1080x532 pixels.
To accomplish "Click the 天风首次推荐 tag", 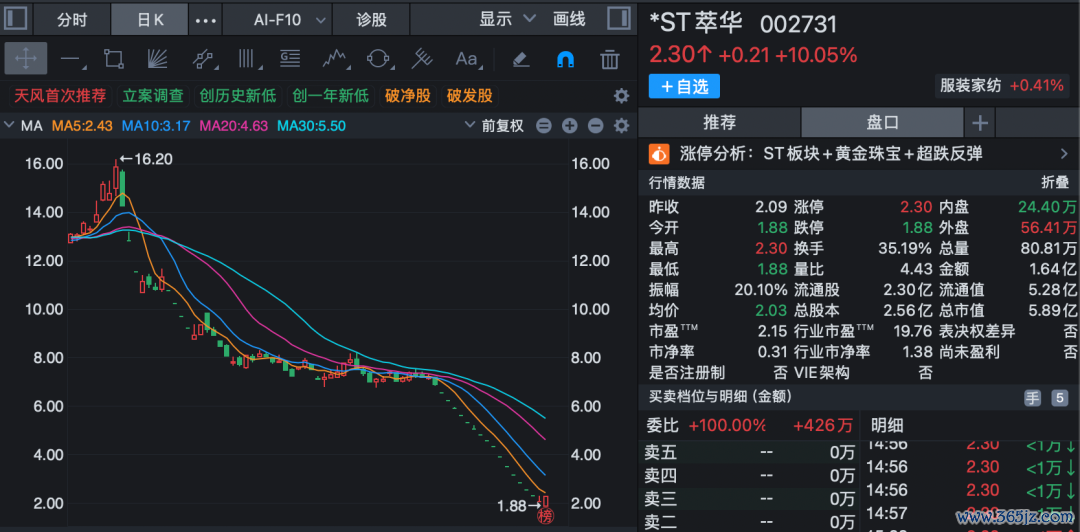I will [61, 96].
